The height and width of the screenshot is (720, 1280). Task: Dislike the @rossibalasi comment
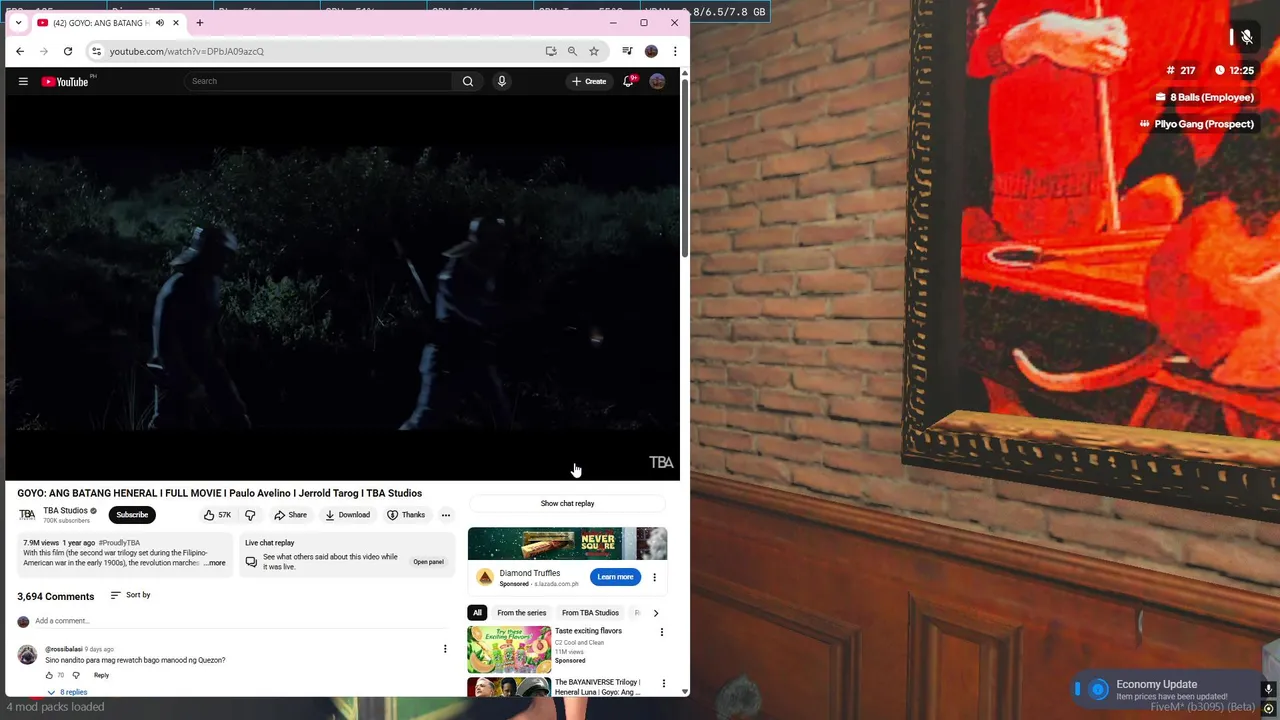[76, 675]
